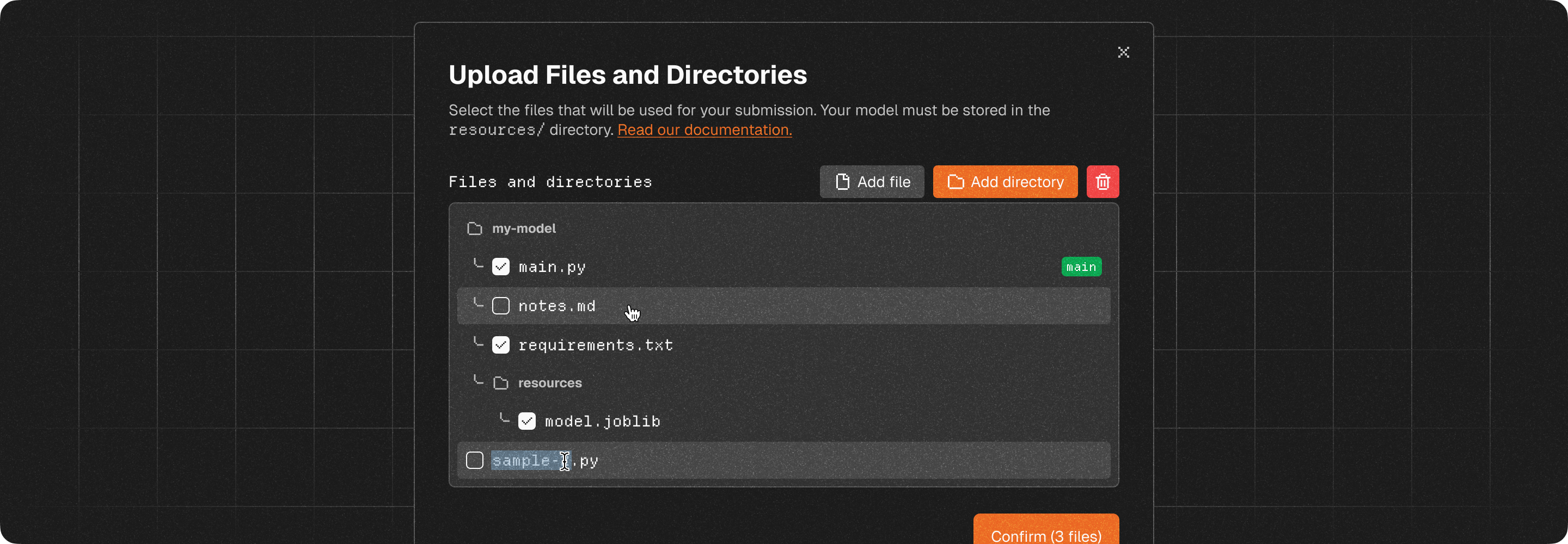1568x544 pixels.
Task: Collapse the resources folder
Action: click(x=549, y=384)
